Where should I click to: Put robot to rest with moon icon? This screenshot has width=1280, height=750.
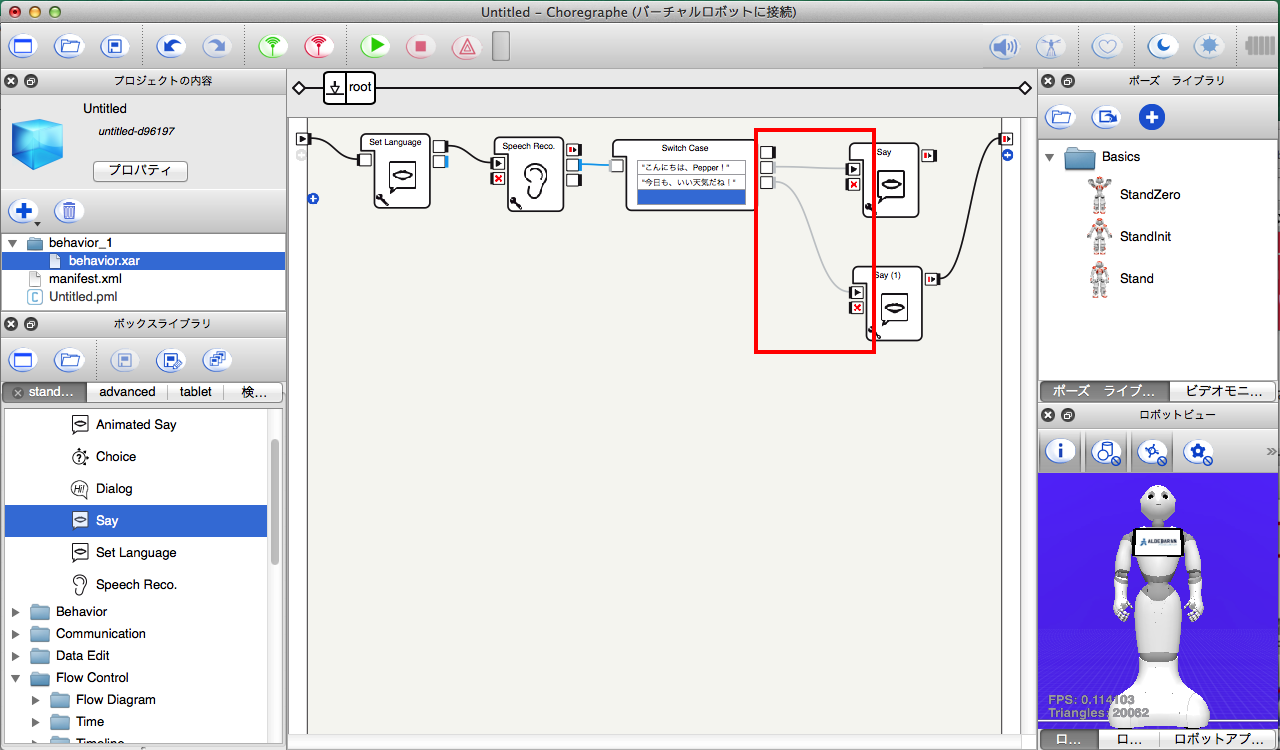click(1162, 46)
